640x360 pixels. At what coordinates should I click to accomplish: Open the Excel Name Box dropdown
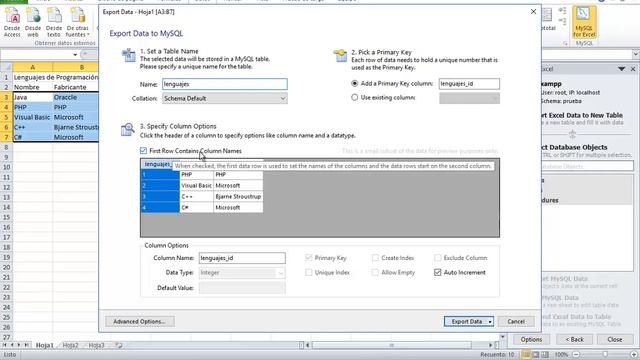tap(75, 55)
